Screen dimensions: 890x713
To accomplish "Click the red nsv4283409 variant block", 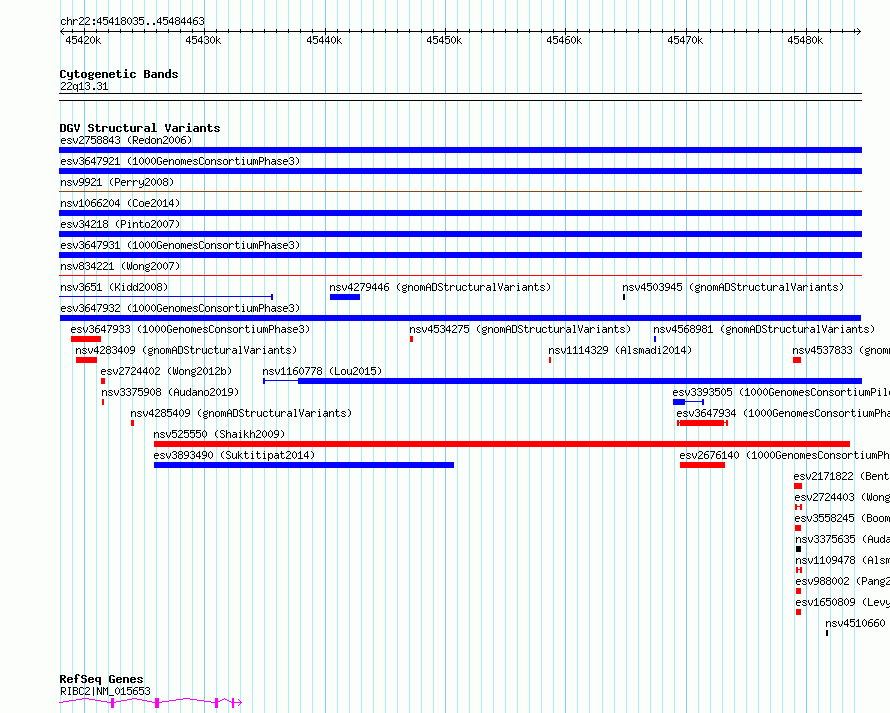I will [86, 360].
